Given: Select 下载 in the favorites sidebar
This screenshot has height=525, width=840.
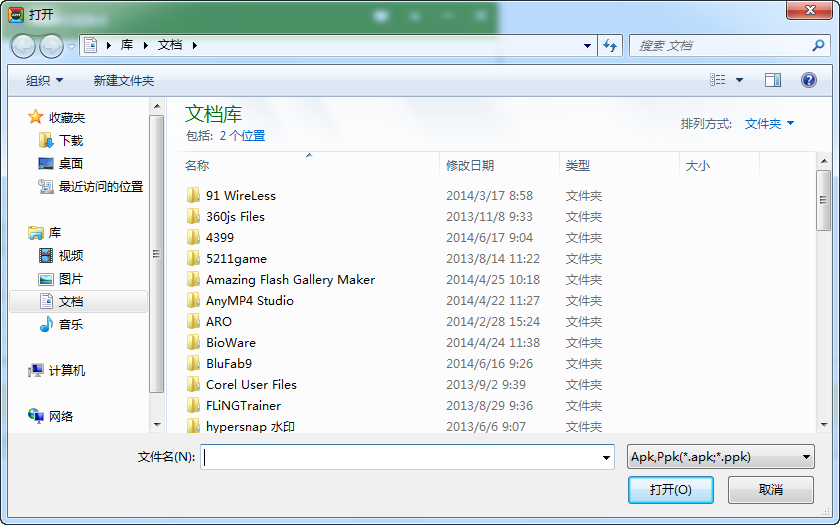Looking at the screenshot, I should pyautogui.click(x=70, y=141).
